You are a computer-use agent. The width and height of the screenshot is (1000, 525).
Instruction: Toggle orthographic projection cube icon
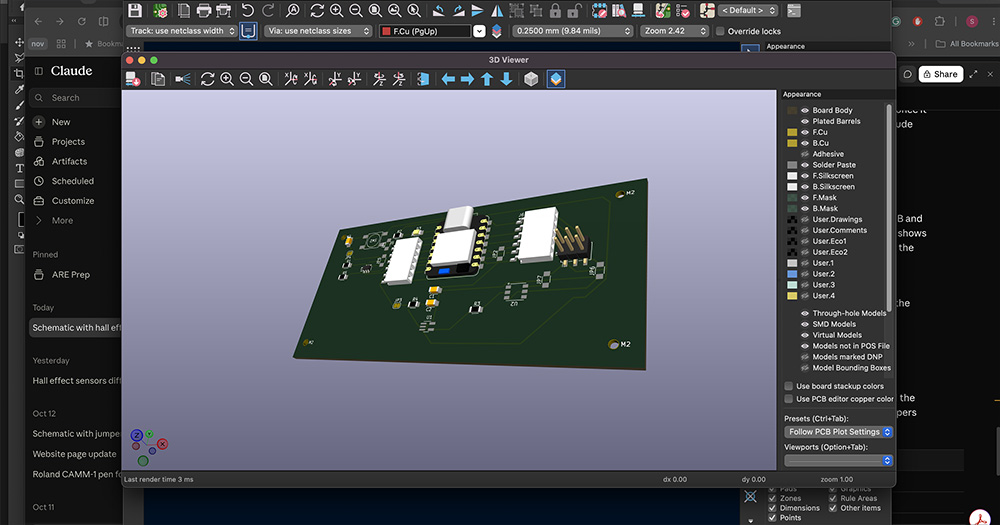click(531, 79)
